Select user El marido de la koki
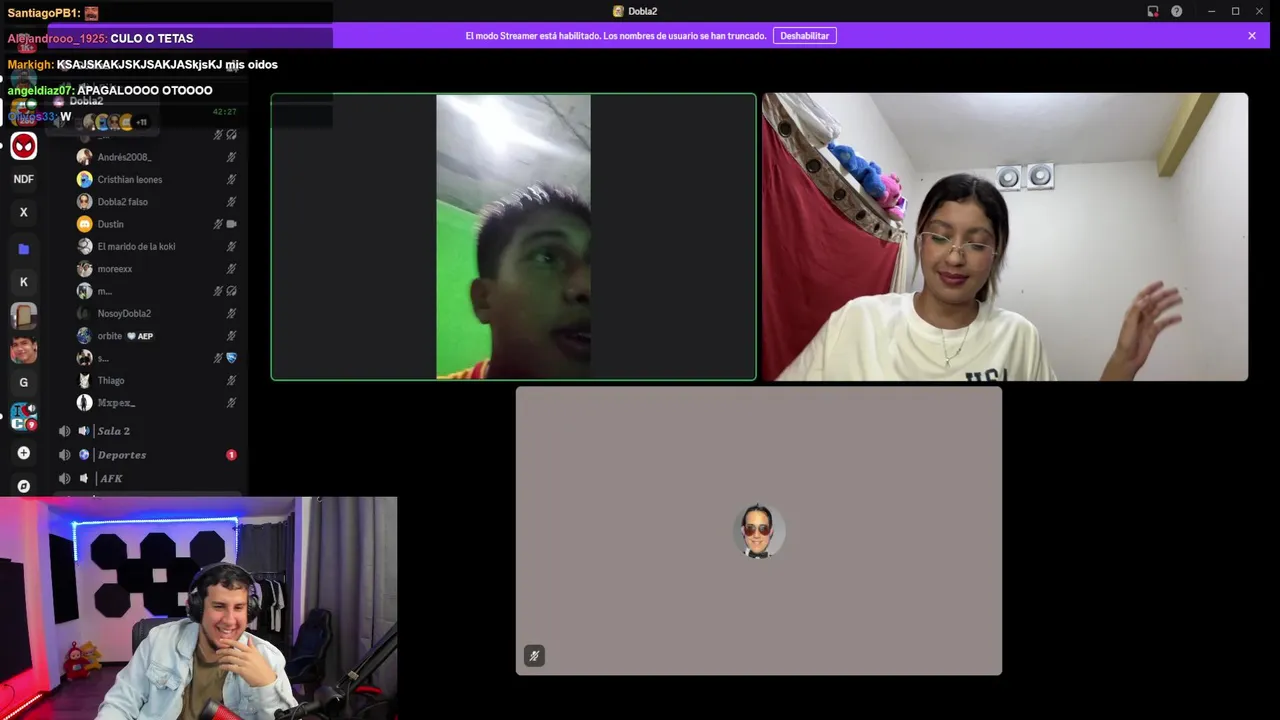The image size is (1280, 720). tap(157, 246)
